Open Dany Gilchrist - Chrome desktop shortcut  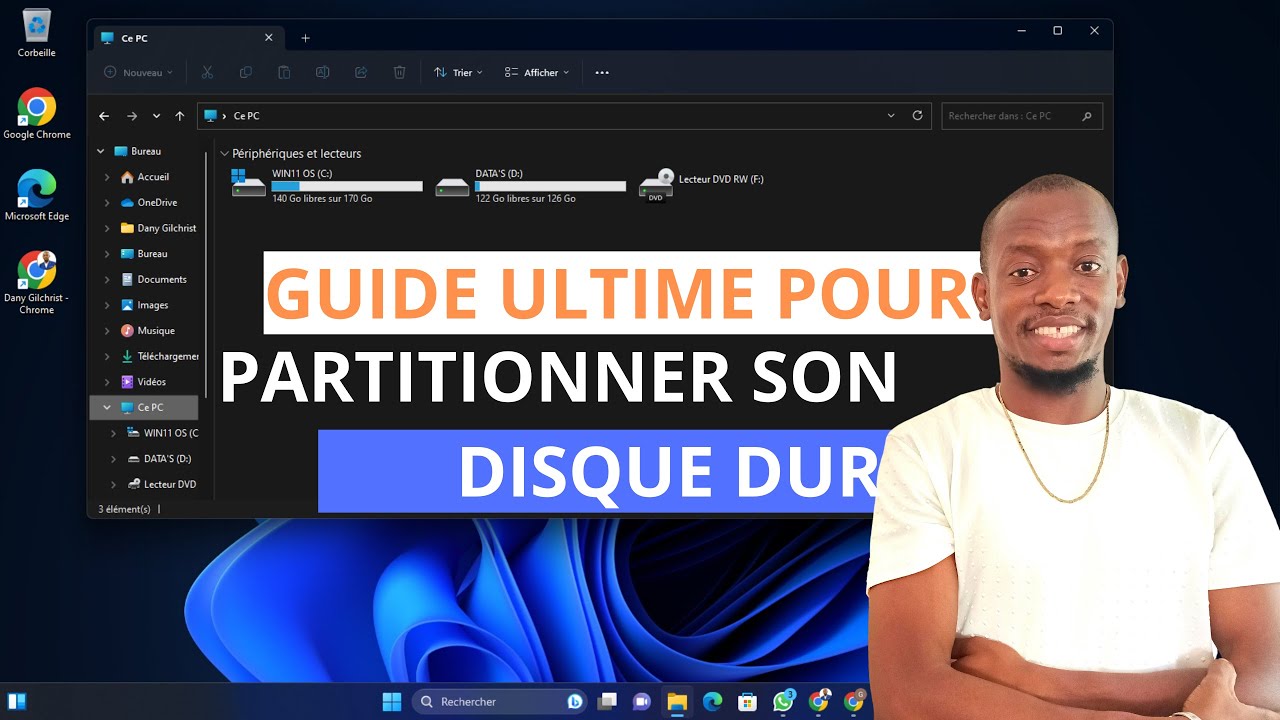tap(37, 283)
